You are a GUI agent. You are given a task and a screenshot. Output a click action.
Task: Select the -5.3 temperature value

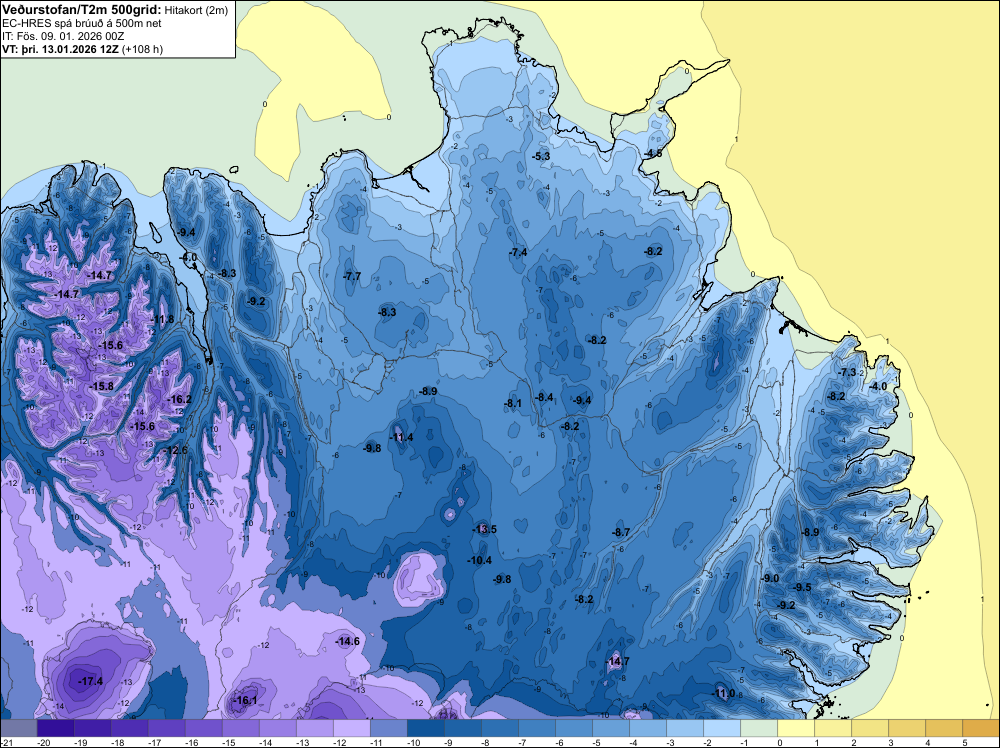(x=541, y=156)
